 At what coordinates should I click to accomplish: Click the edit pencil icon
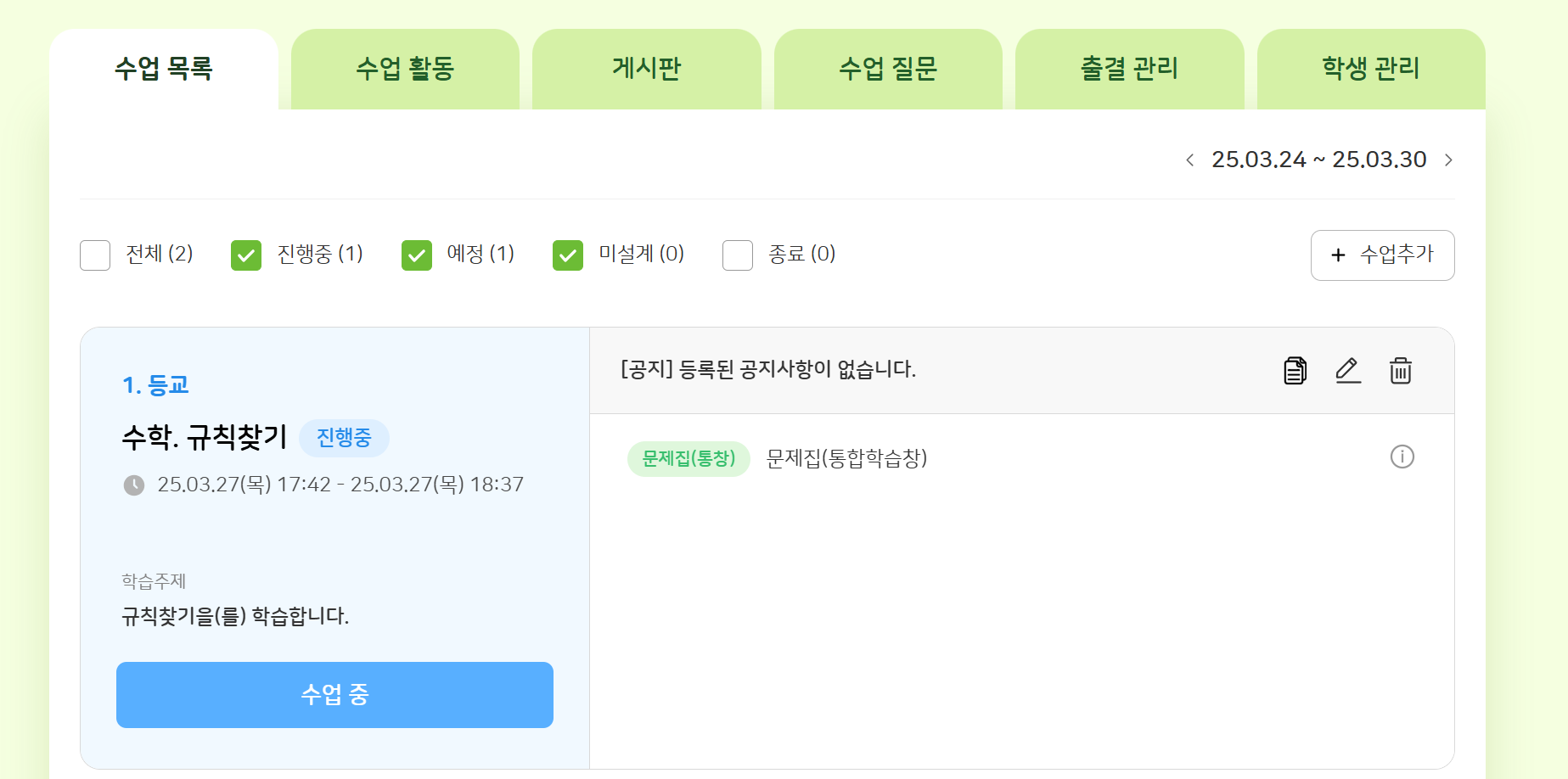click(x=1348, y=371)
